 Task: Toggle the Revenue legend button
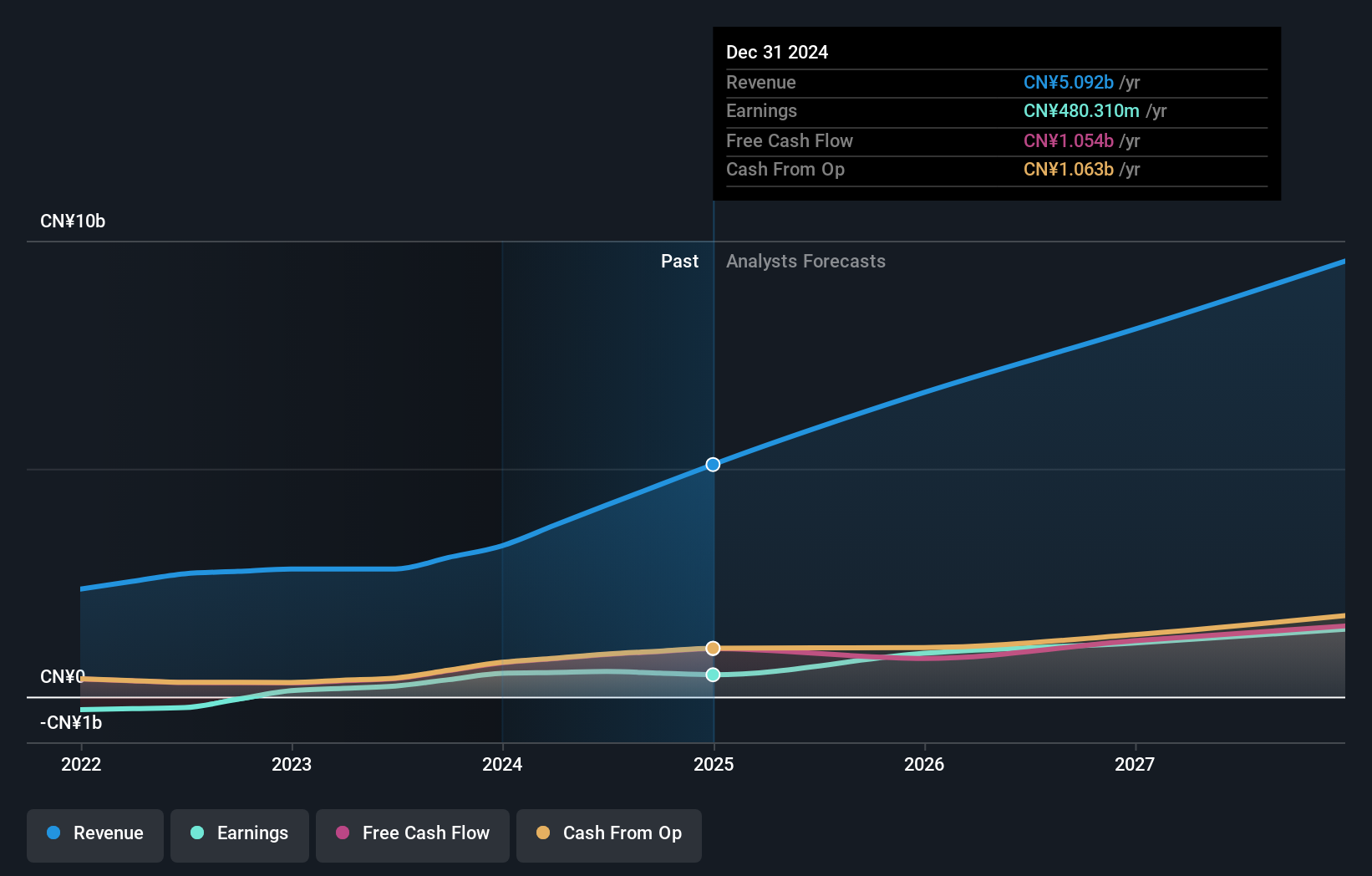click(x=95, y=835)
